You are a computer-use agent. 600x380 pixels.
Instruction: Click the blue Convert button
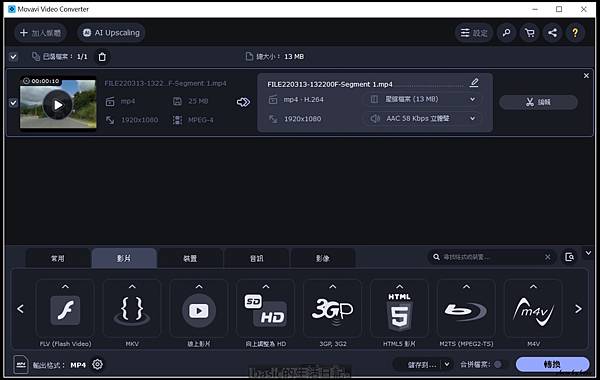coord(552,364)
